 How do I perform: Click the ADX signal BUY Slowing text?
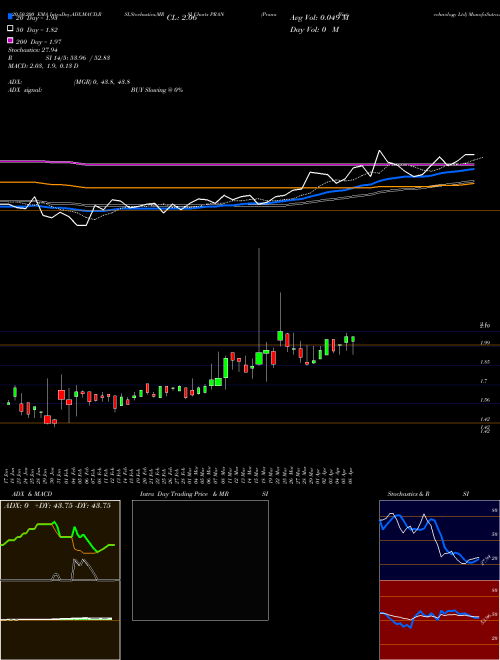(x=157, y=90)
